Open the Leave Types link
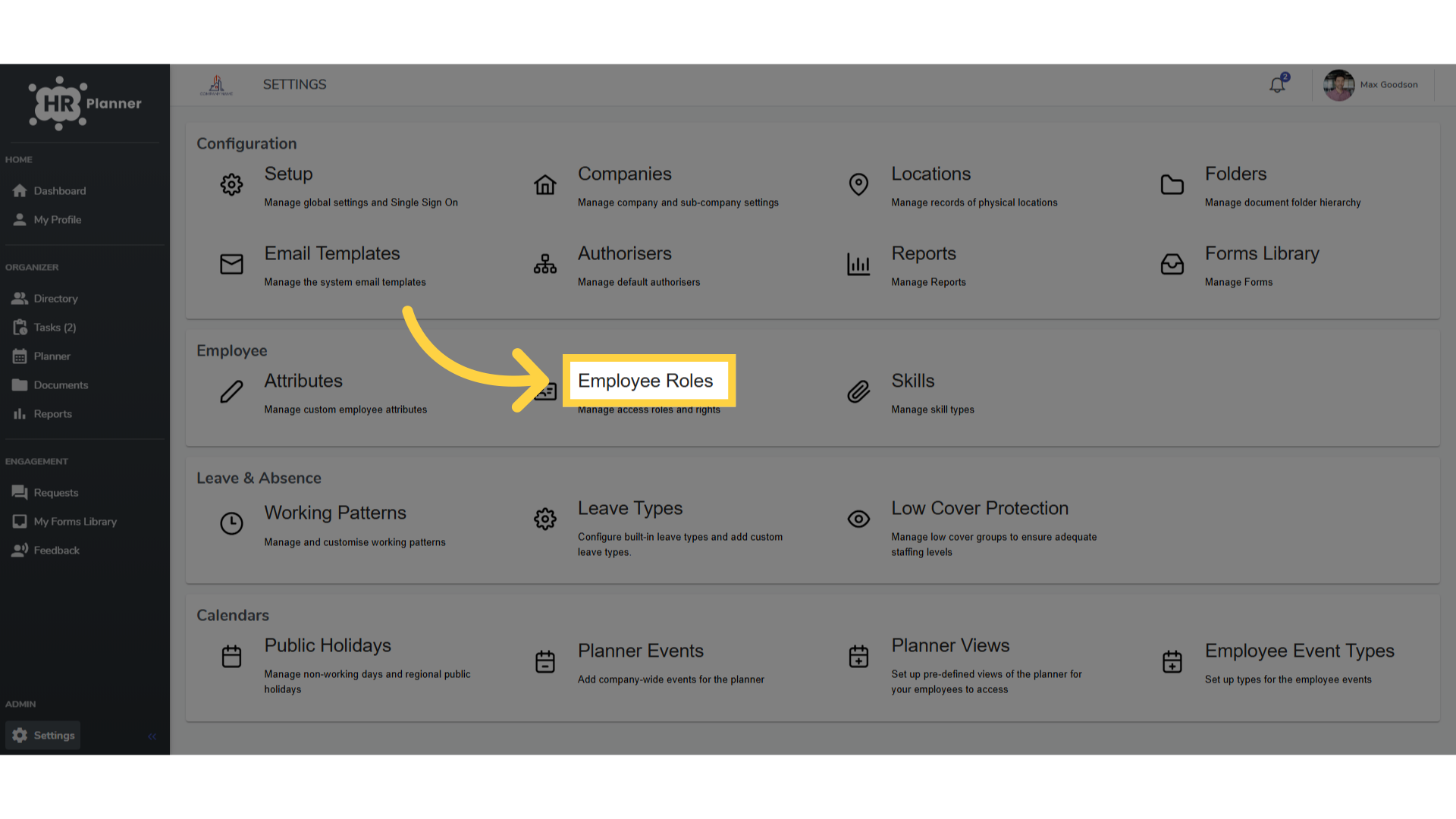This screenshot has width=1456, height=819. click(x=630, y=508)
